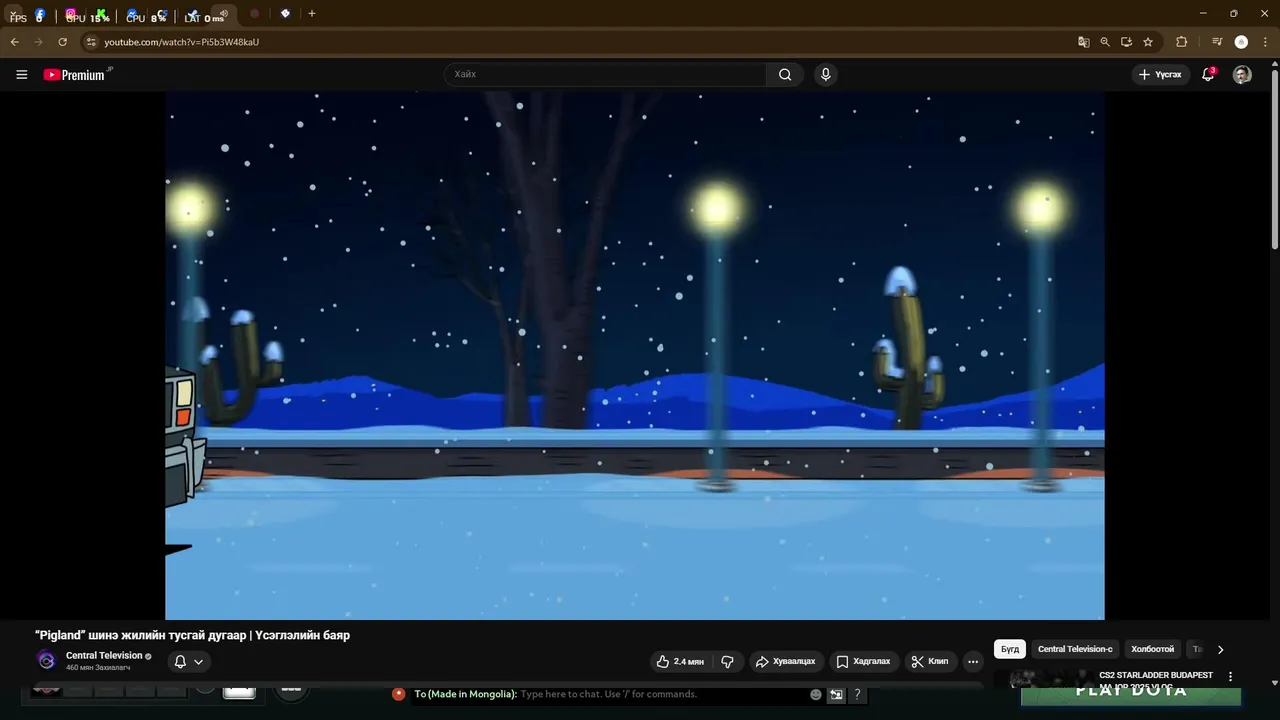Open the Central Television channel name link

tap(104, 656)
